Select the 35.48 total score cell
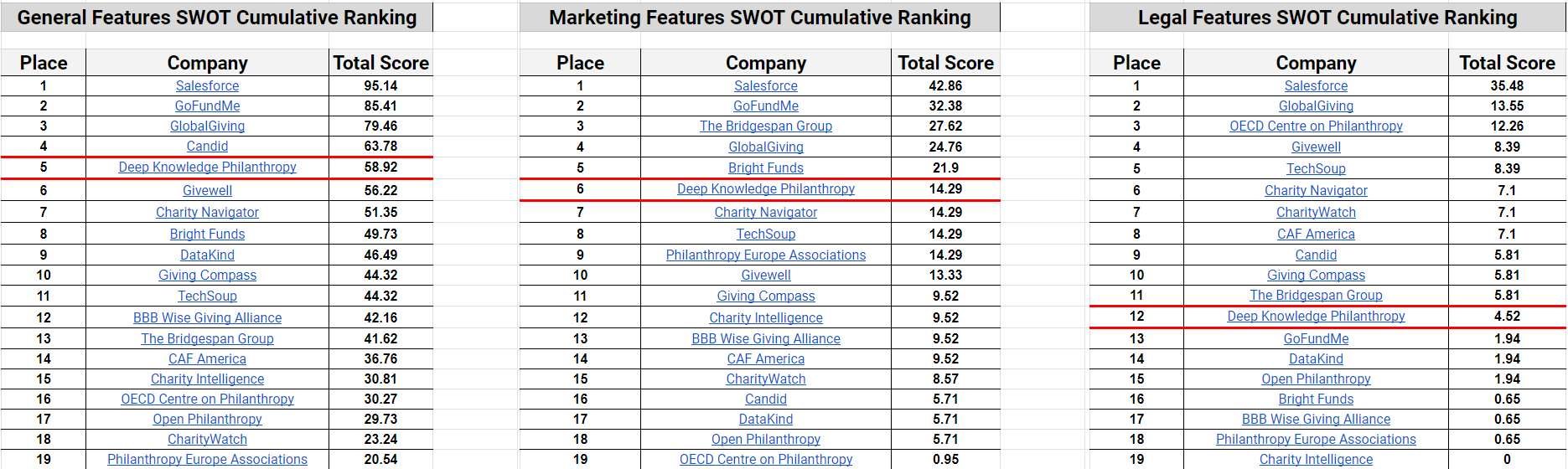Screen dimensions: 1568x469 [1506, 85]
